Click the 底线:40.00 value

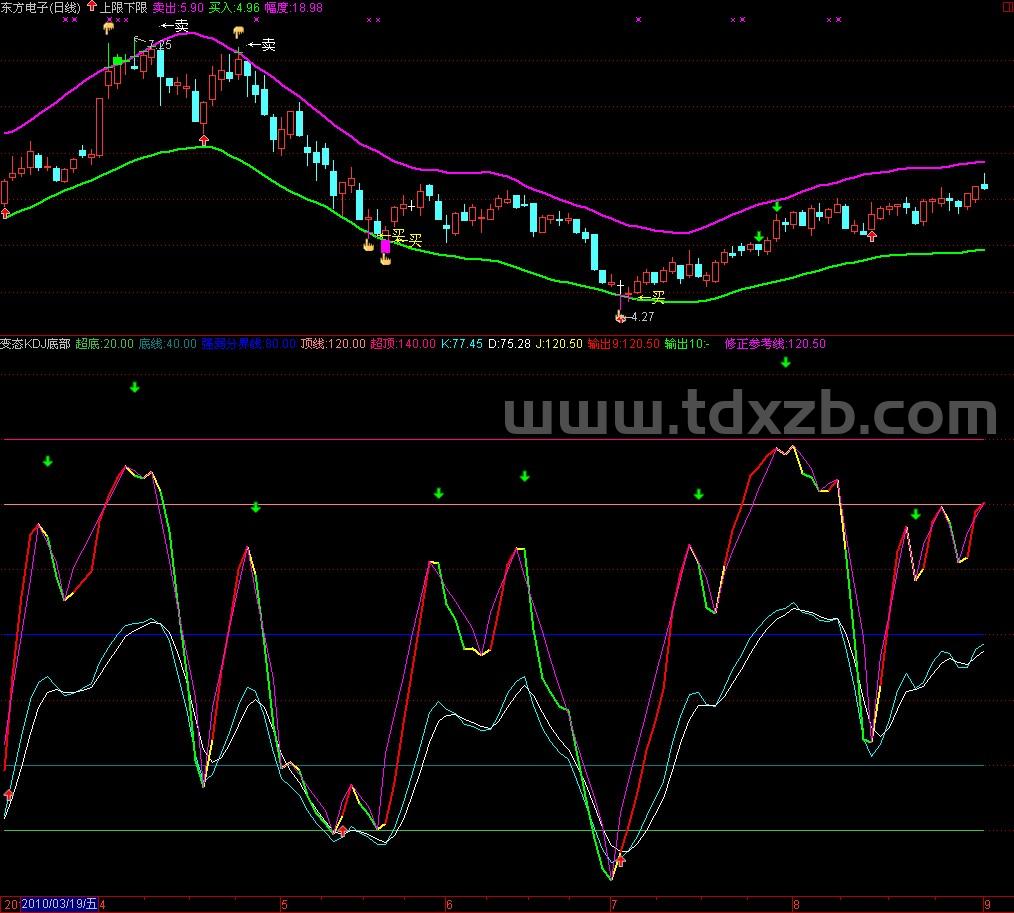click(167, 343)
